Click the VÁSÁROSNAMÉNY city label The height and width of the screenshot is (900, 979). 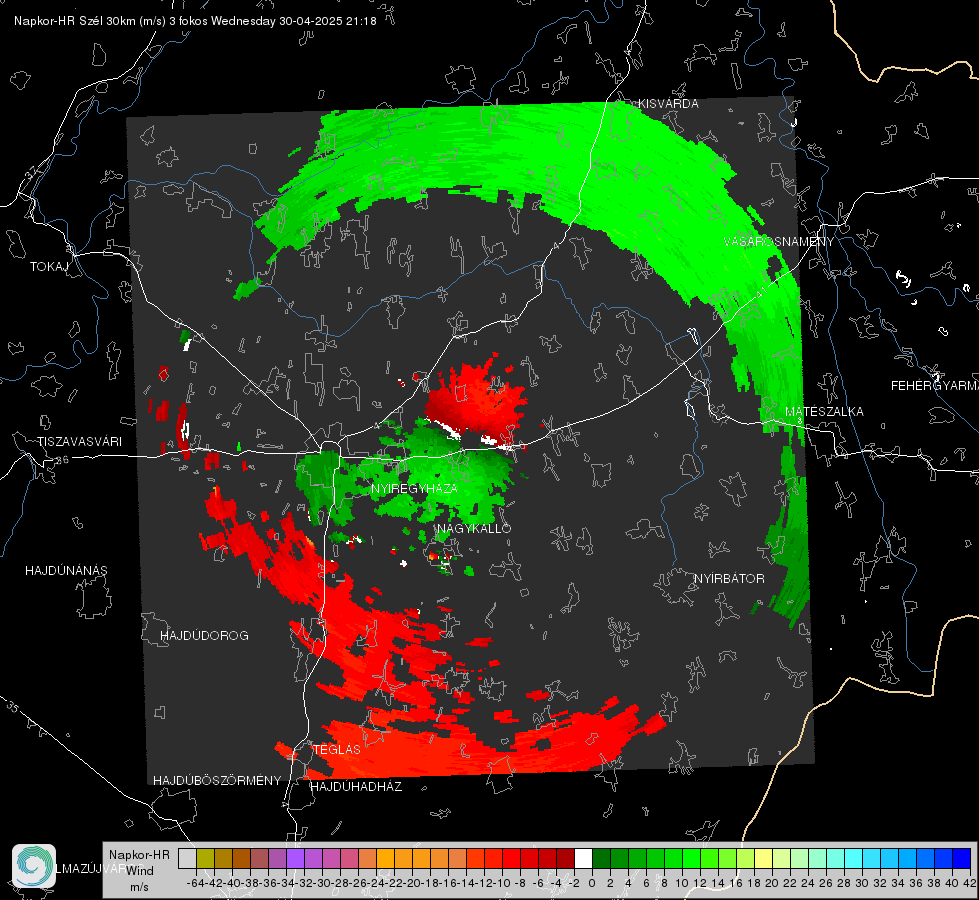(x=779, y=242)
